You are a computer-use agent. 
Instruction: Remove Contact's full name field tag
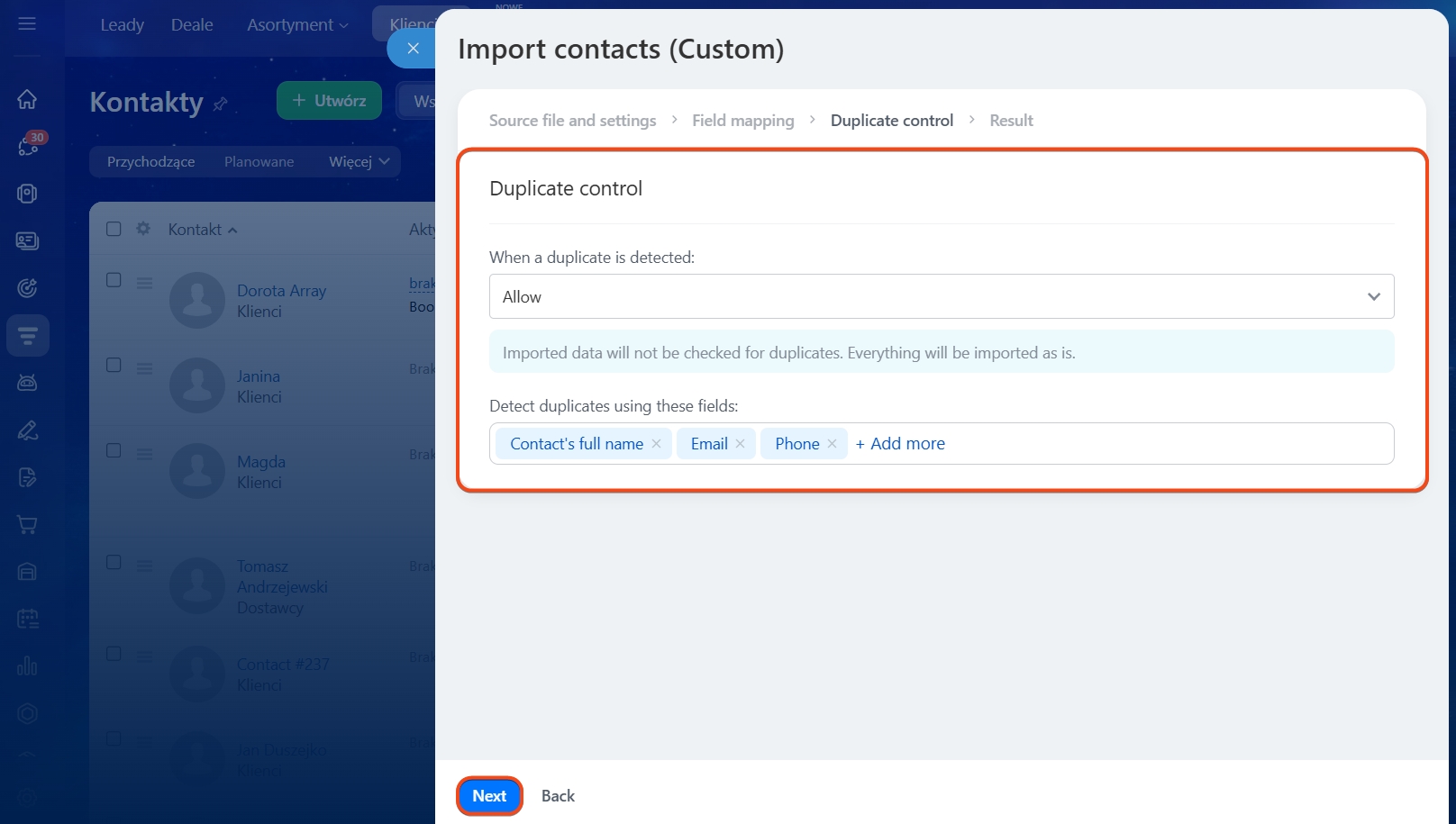(656, 444)
